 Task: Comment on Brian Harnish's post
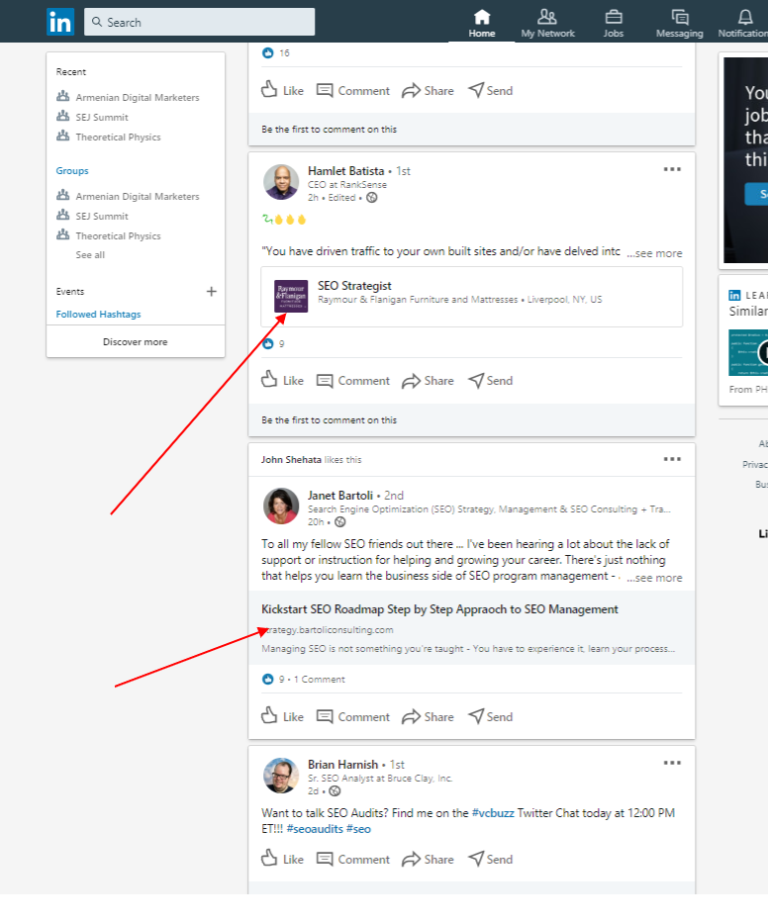click(353, 859)
